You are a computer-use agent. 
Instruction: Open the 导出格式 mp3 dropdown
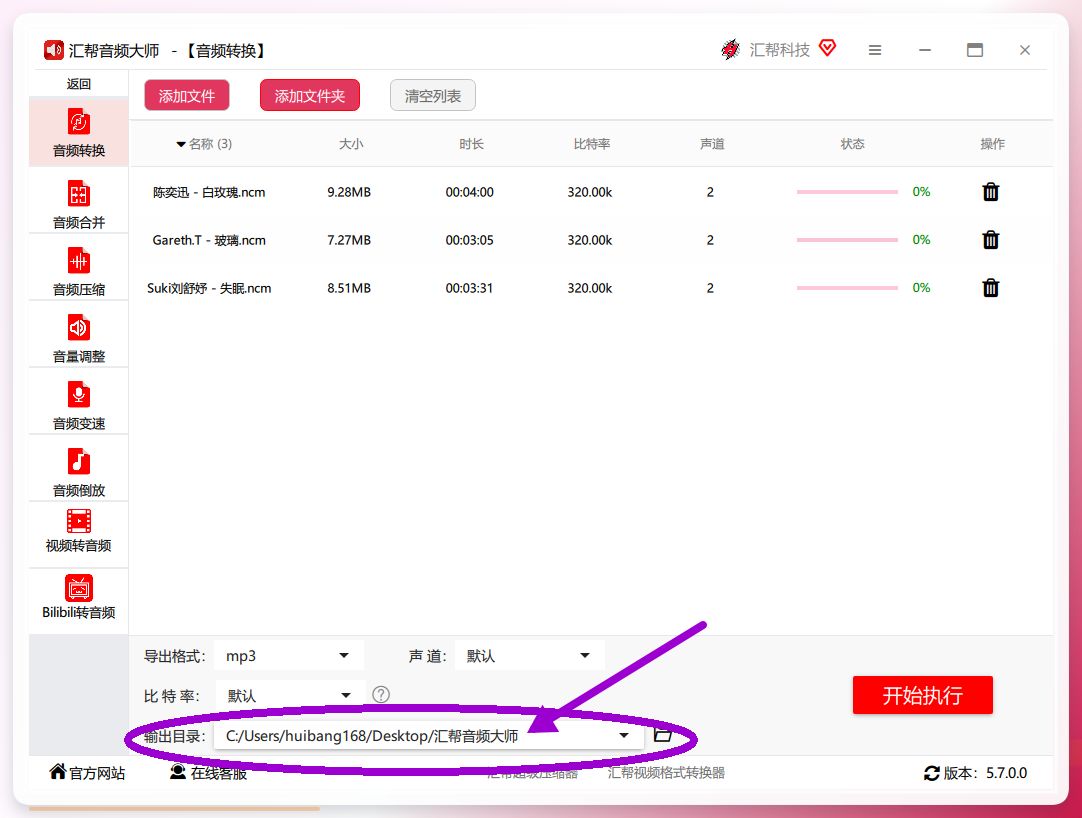pos(289,656)
